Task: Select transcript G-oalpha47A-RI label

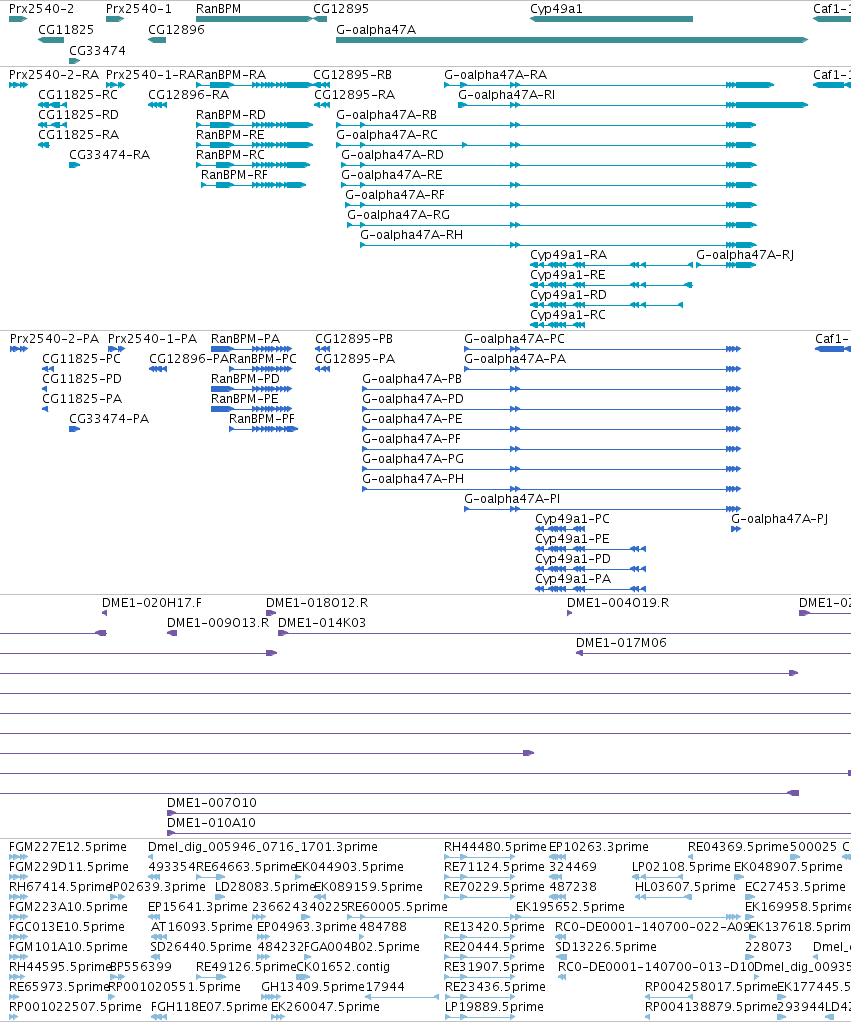Action: click(x=507, y=95)
